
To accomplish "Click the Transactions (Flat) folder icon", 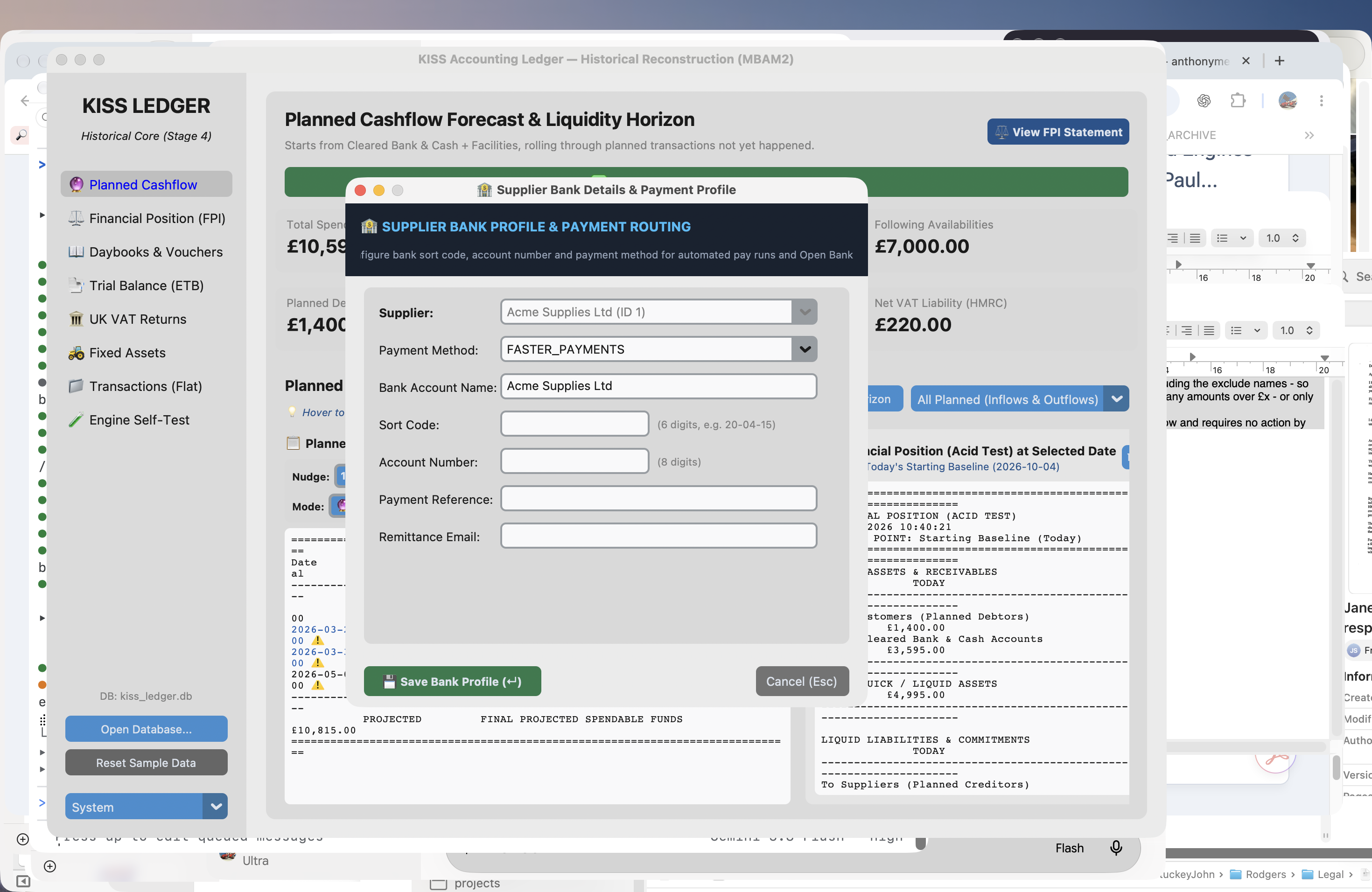I will pos(76,386).
